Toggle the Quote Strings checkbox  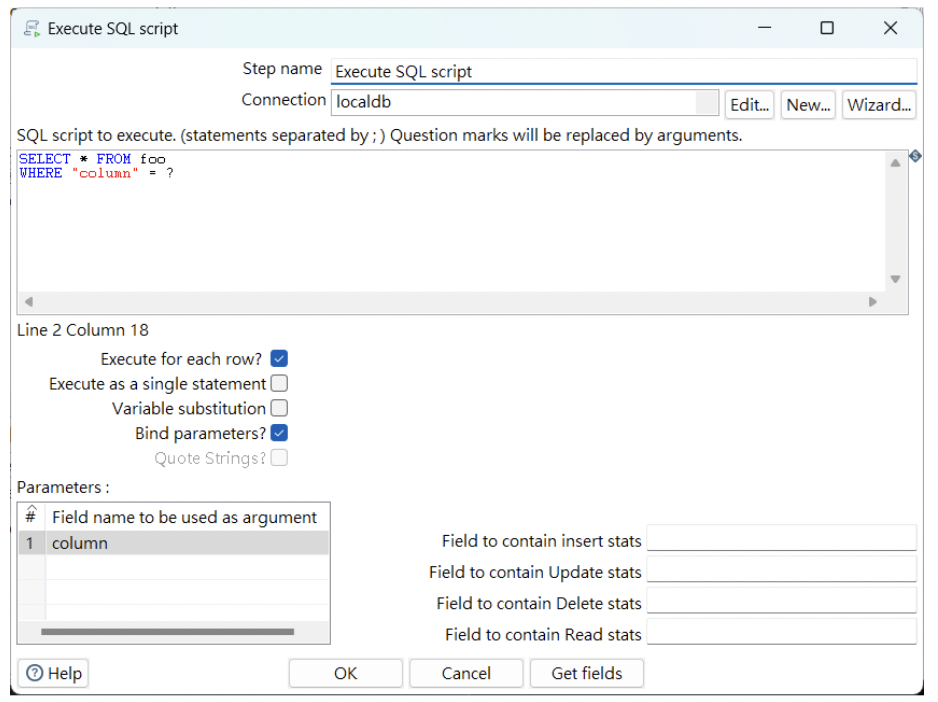point(279,458)
